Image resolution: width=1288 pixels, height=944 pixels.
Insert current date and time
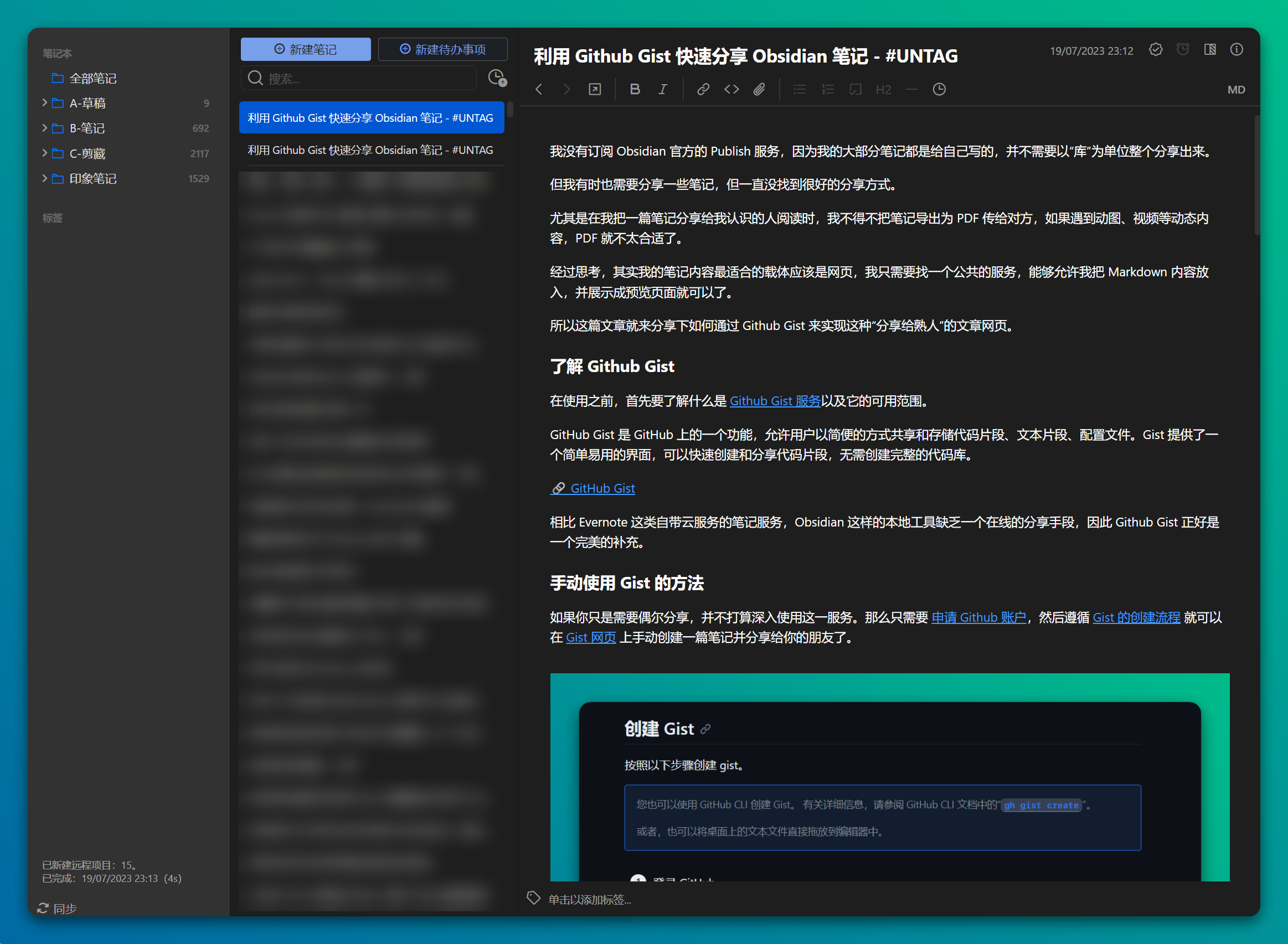pyautogui.click(x=939, y=89)
